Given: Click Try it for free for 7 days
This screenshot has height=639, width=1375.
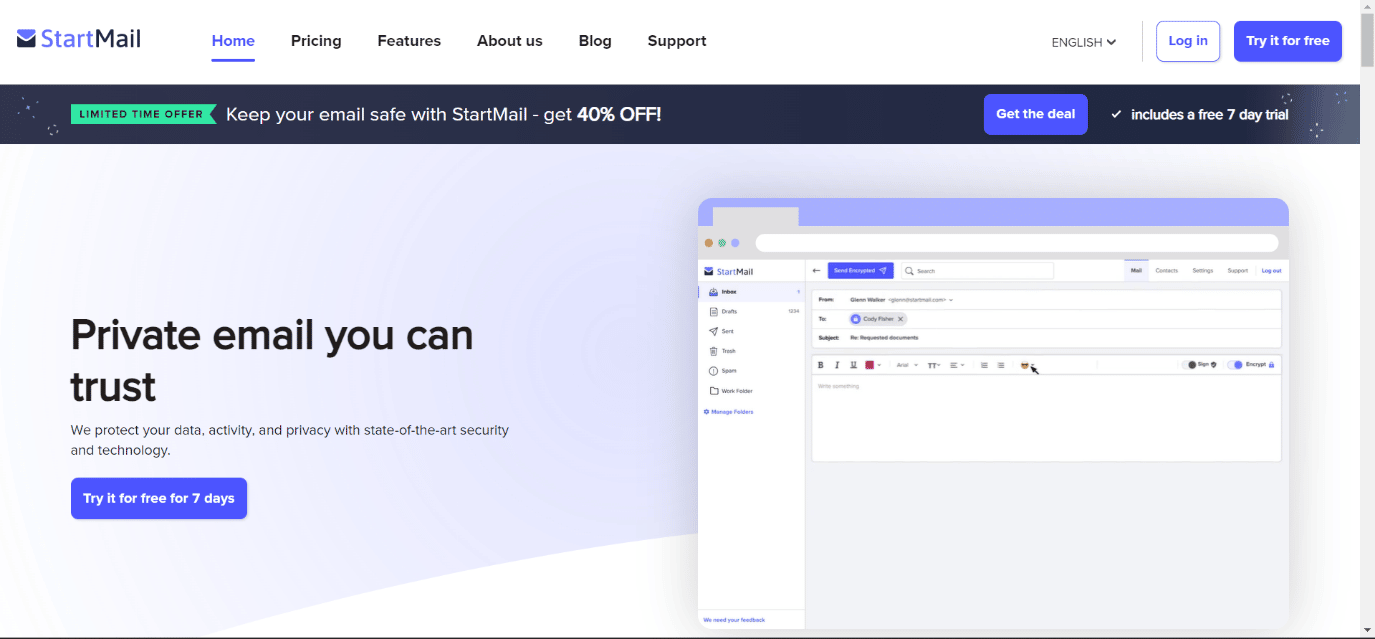Looking at the screenshot, I should point(159,498).
